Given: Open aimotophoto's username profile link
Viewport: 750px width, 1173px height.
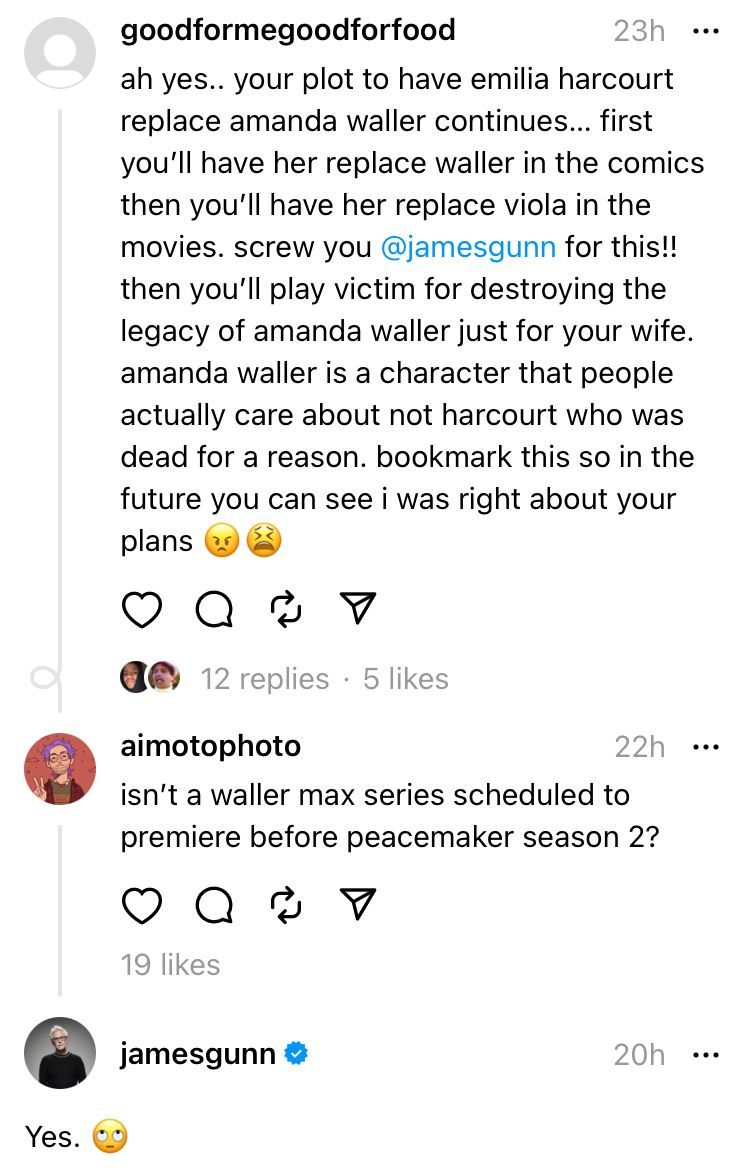Looking at the screenshot, I should coord(211,747).
